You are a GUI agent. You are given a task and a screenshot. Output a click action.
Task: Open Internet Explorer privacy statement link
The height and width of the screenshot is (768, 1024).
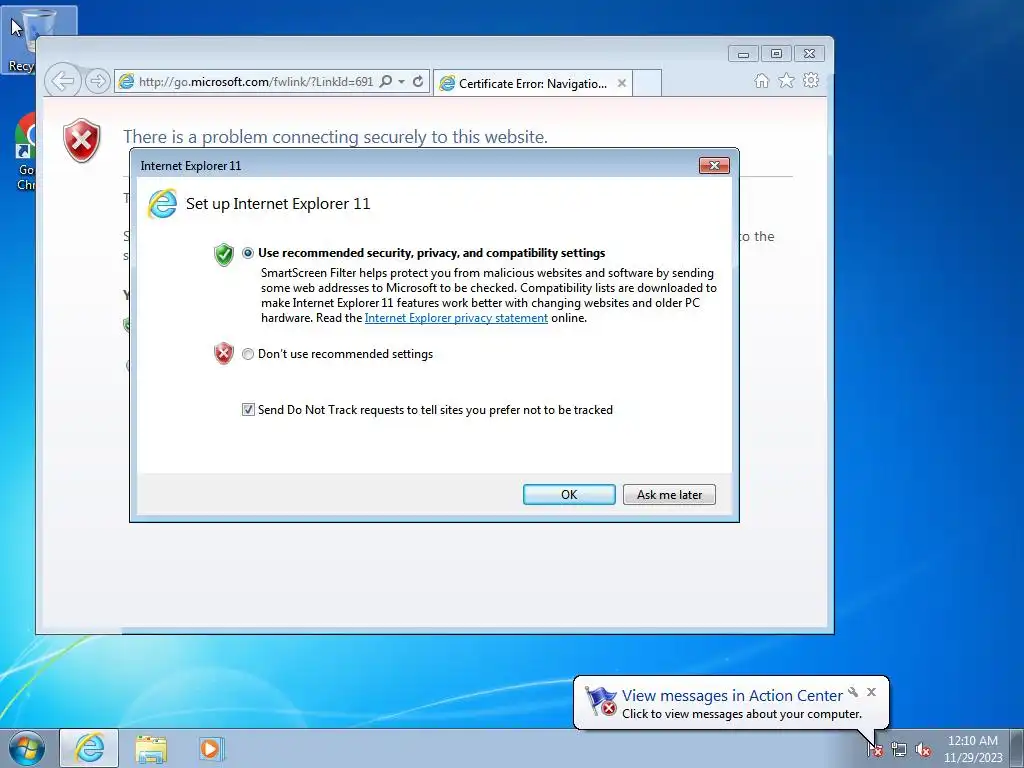pos(456,318)
